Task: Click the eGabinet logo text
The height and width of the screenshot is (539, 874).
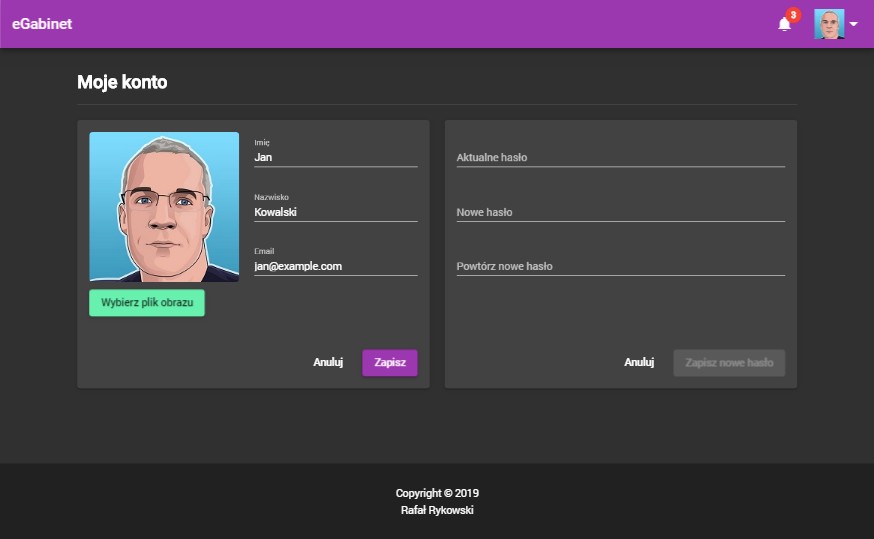Action: (x=42, y=24)
